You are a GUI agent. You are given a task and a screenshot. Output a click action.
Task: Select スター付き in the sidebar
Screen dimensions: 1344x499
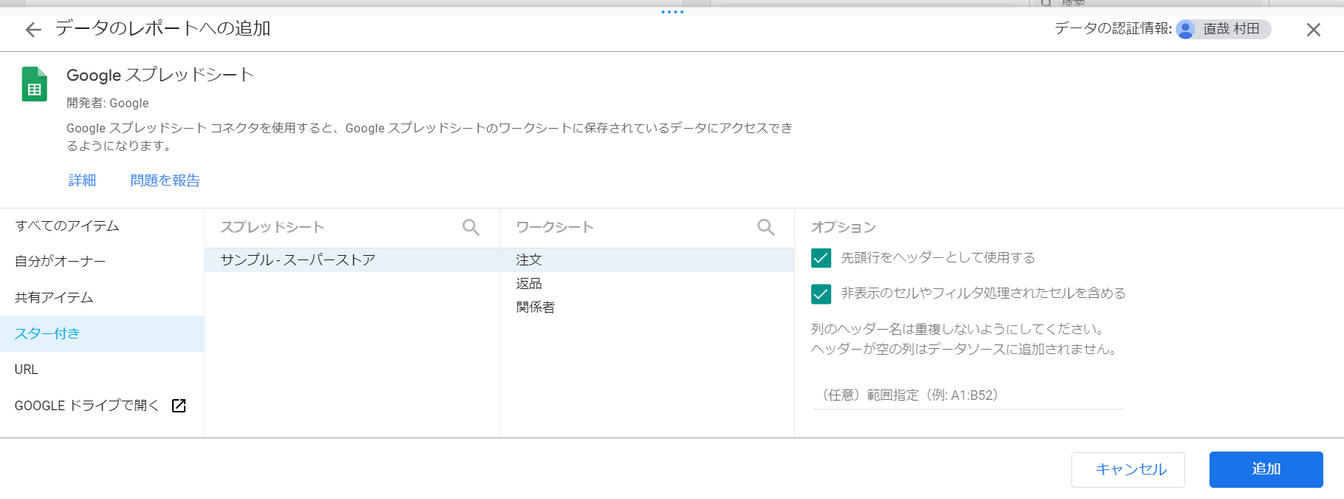[102, 334]
